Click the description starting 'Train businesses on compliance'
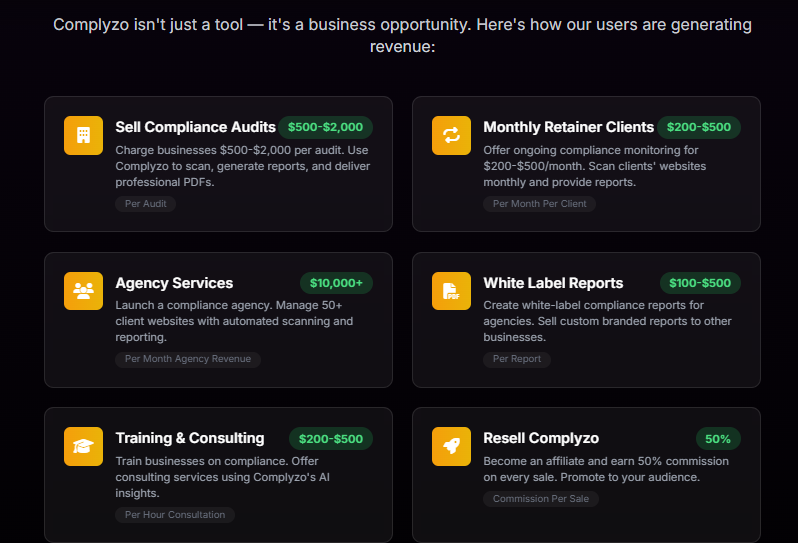Screen dimensions: 798x543 (222, 477)
